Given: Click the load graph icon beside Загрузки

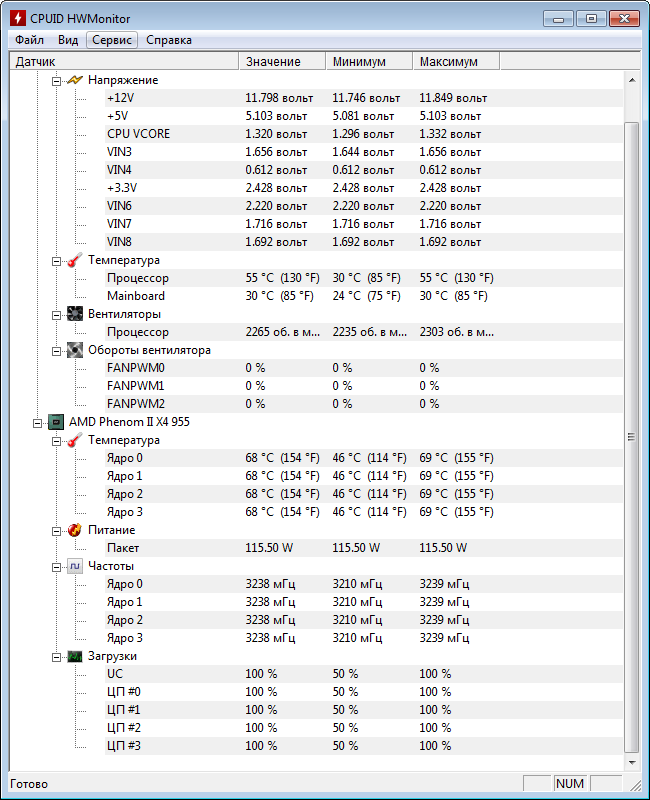Looking at the screenshot, I should pyautogui.click(x=74, y=656).
